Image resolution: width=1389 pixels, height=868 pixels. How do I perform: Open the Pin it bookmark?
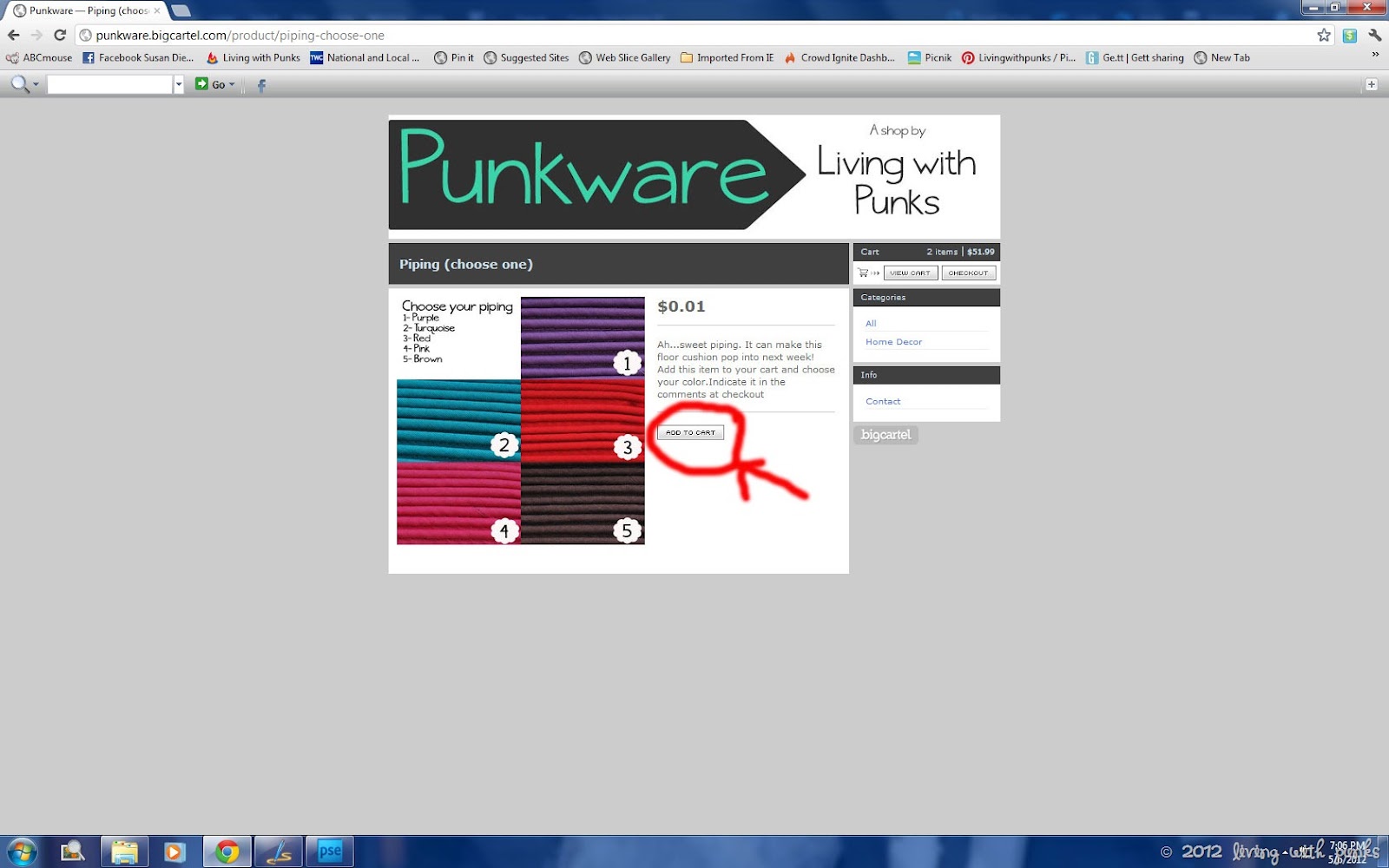(454, 58)
